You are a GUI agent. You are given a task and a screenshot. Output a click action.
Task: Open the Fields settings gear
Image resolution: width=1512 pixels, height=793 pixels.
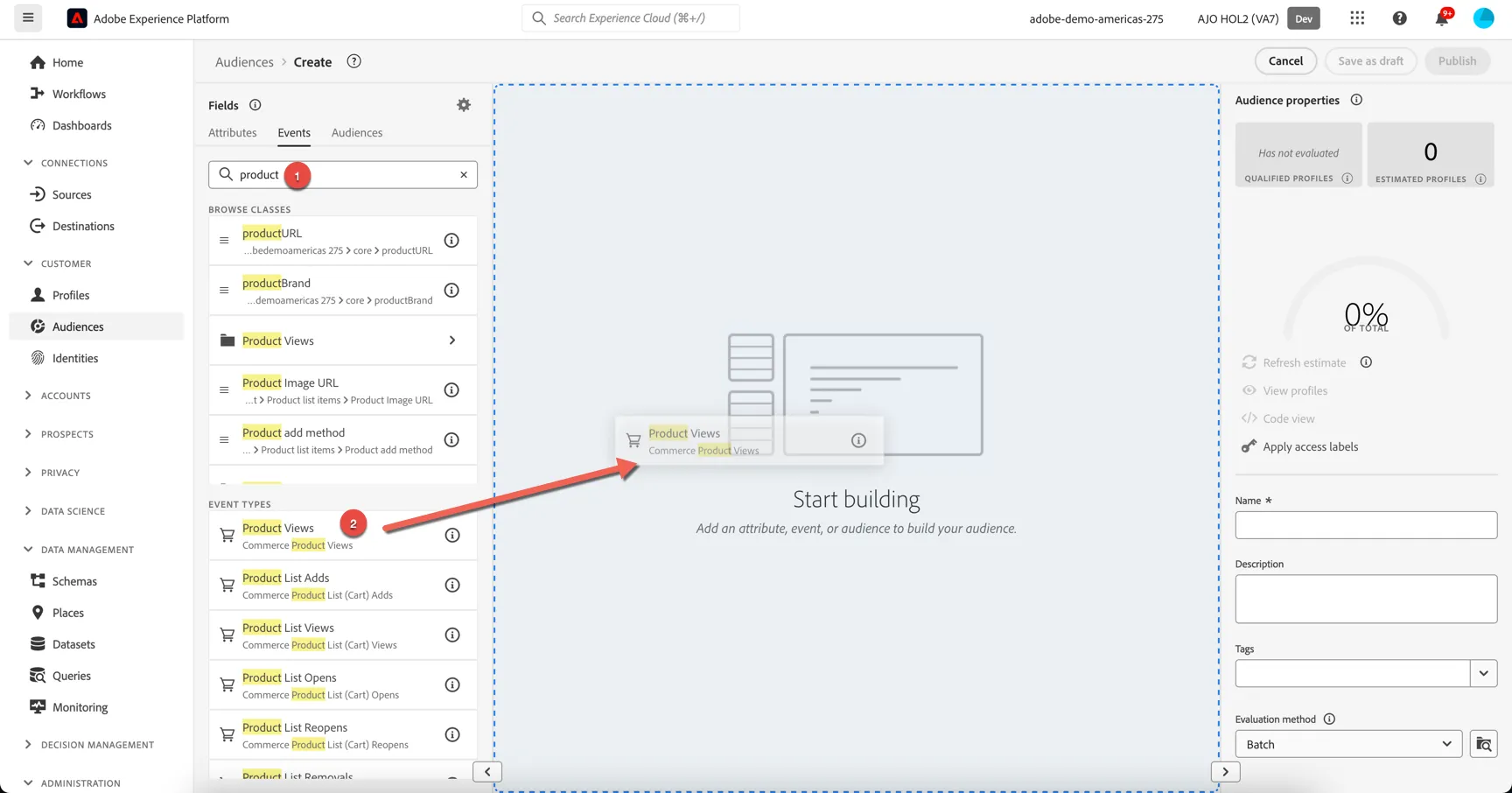(x=464, y=105)
